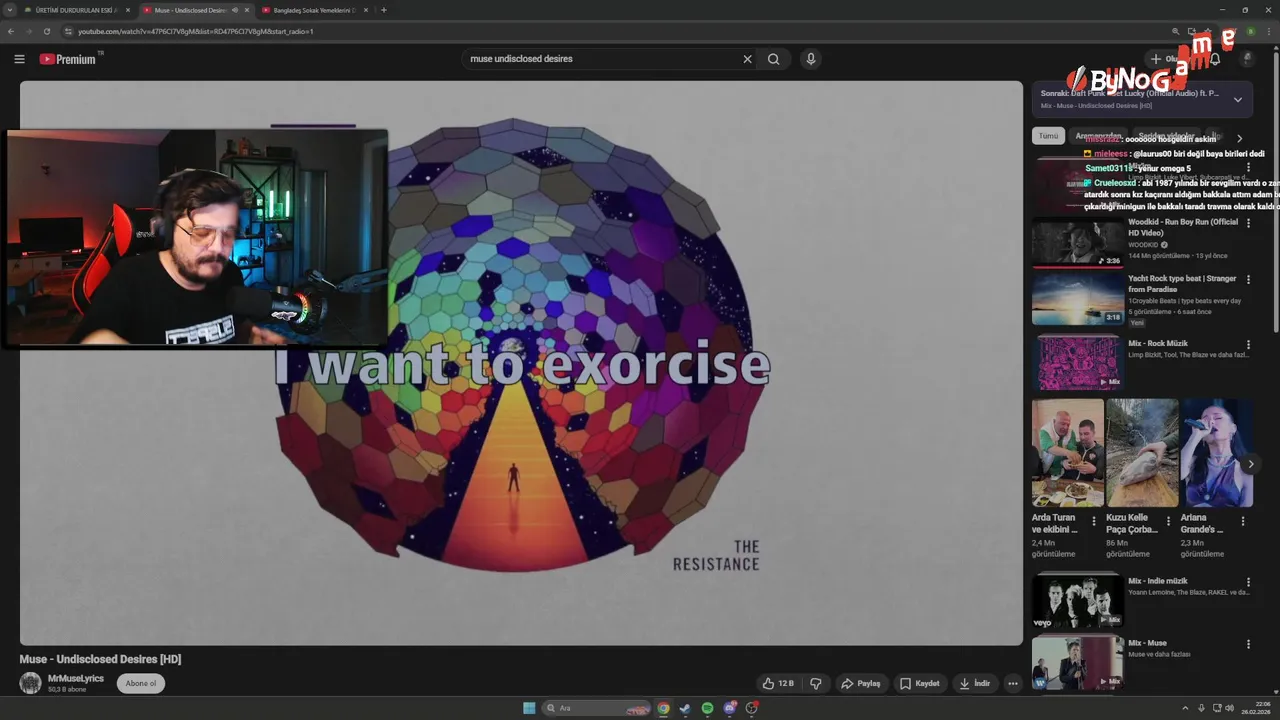Switch to Bangladeş Sokak Yemeklerini tab
This screenshot has height=720, width=1280.
[314, 10]
